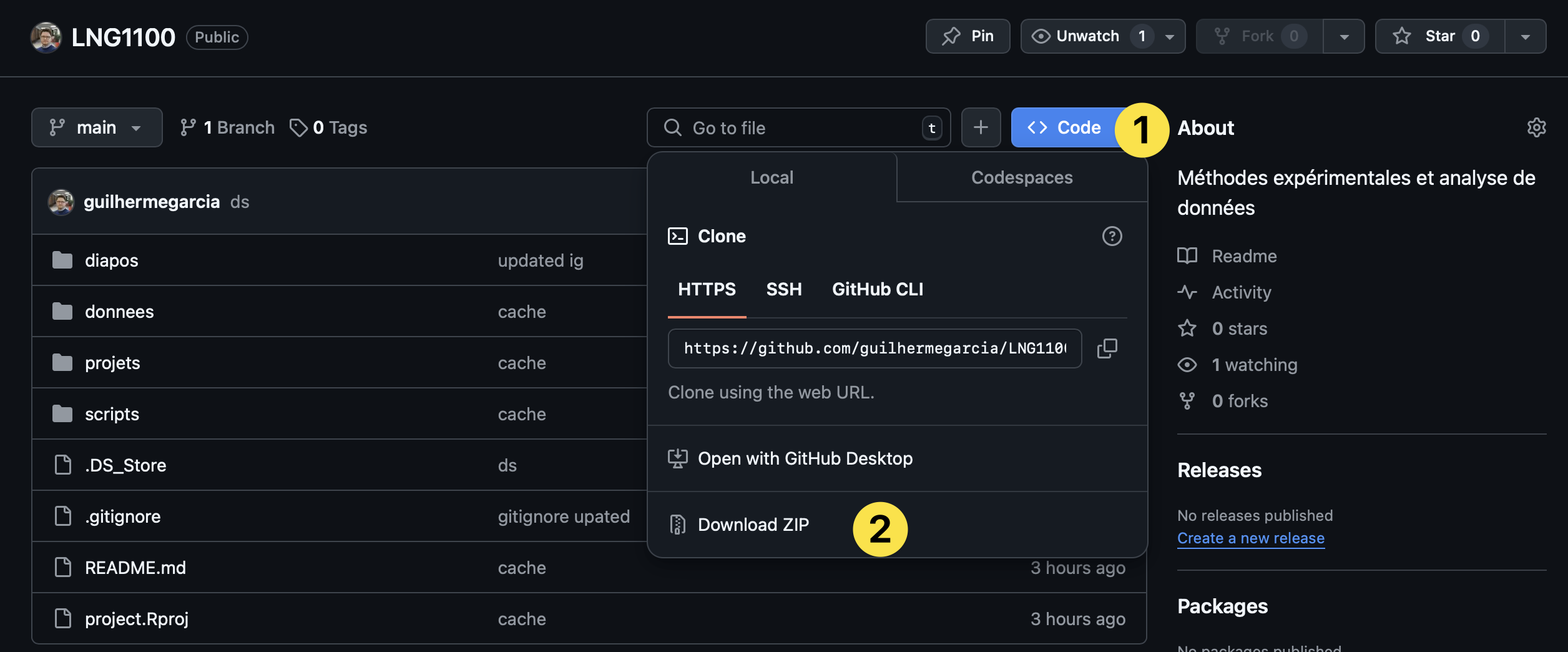1568x652 pixels.
Task: Click the zip icon beside Download ZIP
Action: tap(677, 525)
